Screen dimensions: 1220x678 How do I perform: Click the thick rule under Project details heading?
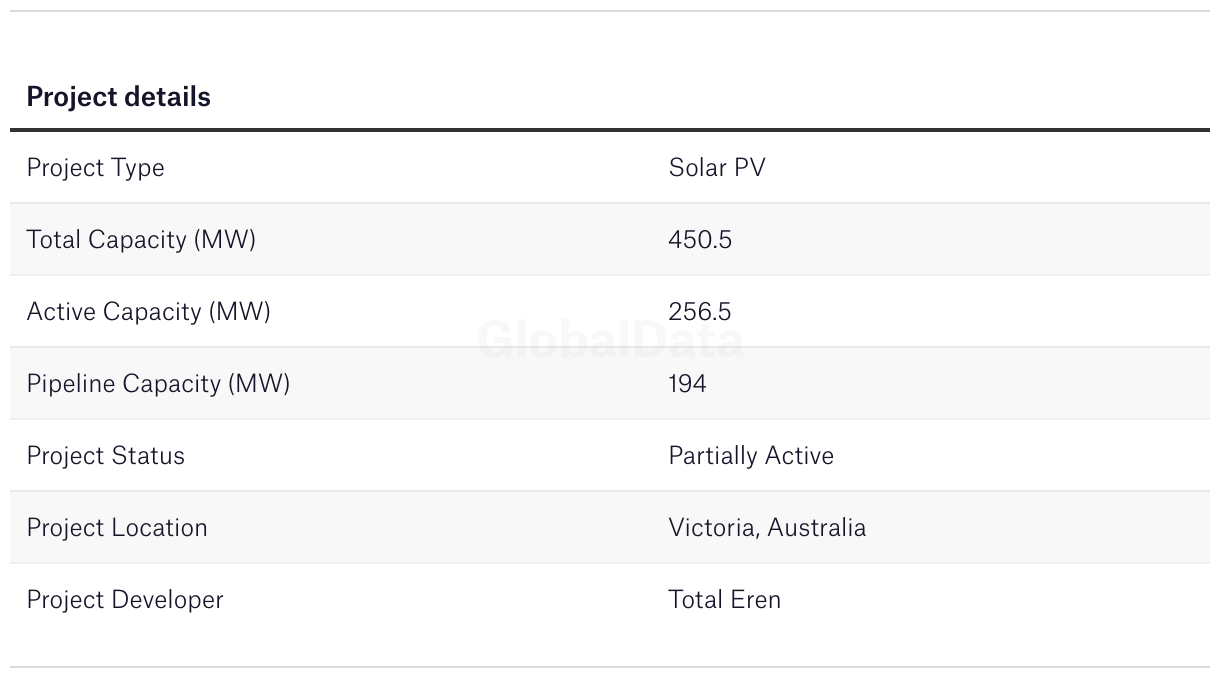(x=610, y=130)
